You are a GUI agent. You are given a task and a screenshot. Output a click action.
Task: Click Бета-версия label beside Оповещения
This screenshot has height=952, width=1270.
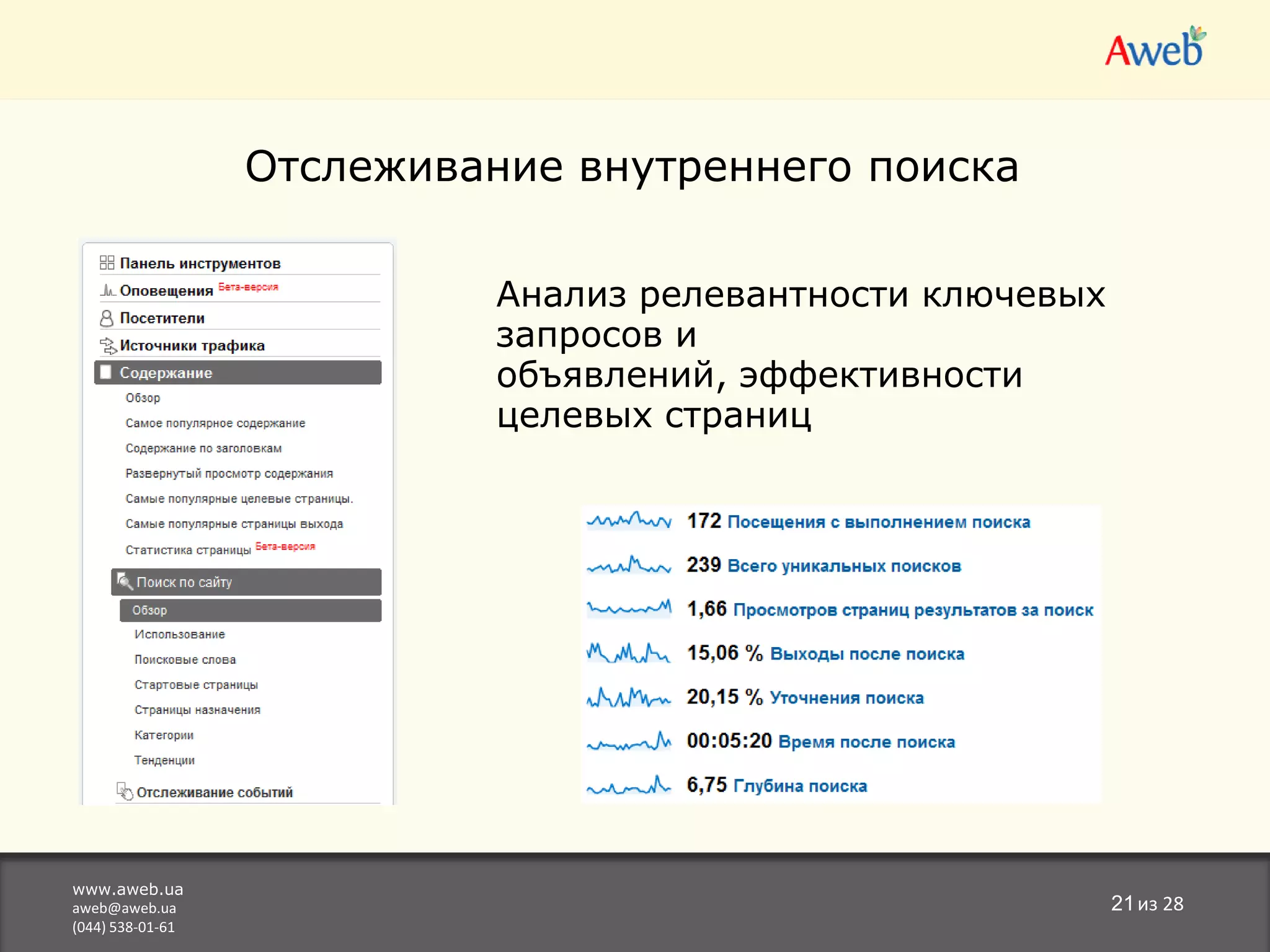248,287
